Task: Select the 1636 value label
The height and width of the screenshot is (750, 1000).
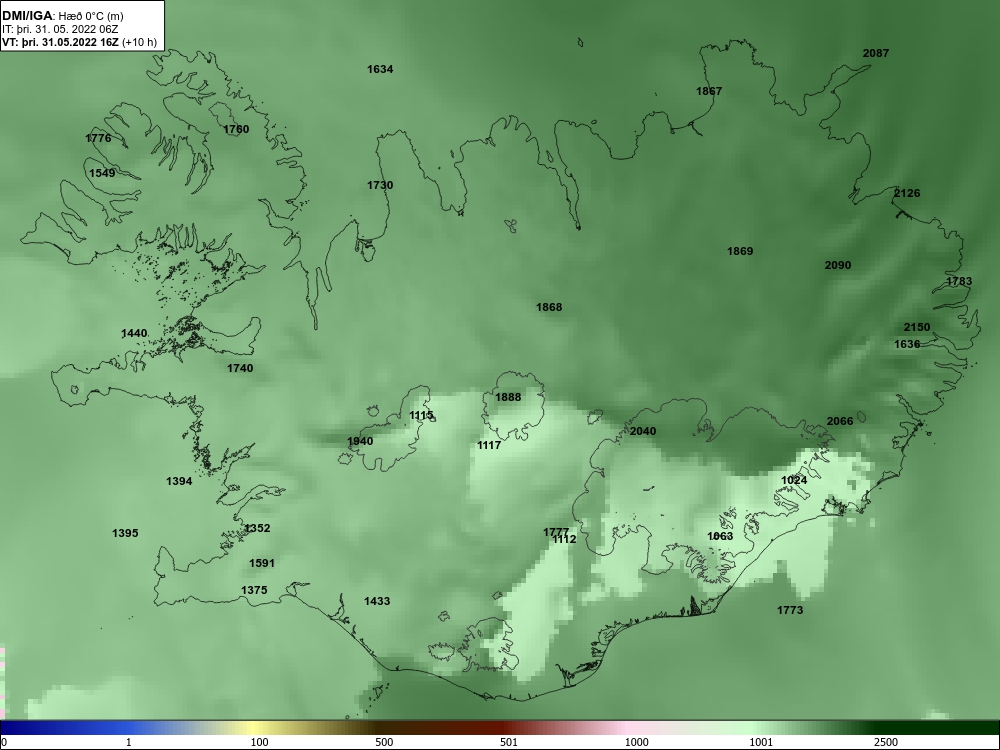Action: pyautogui.click(x=907, y=344)
